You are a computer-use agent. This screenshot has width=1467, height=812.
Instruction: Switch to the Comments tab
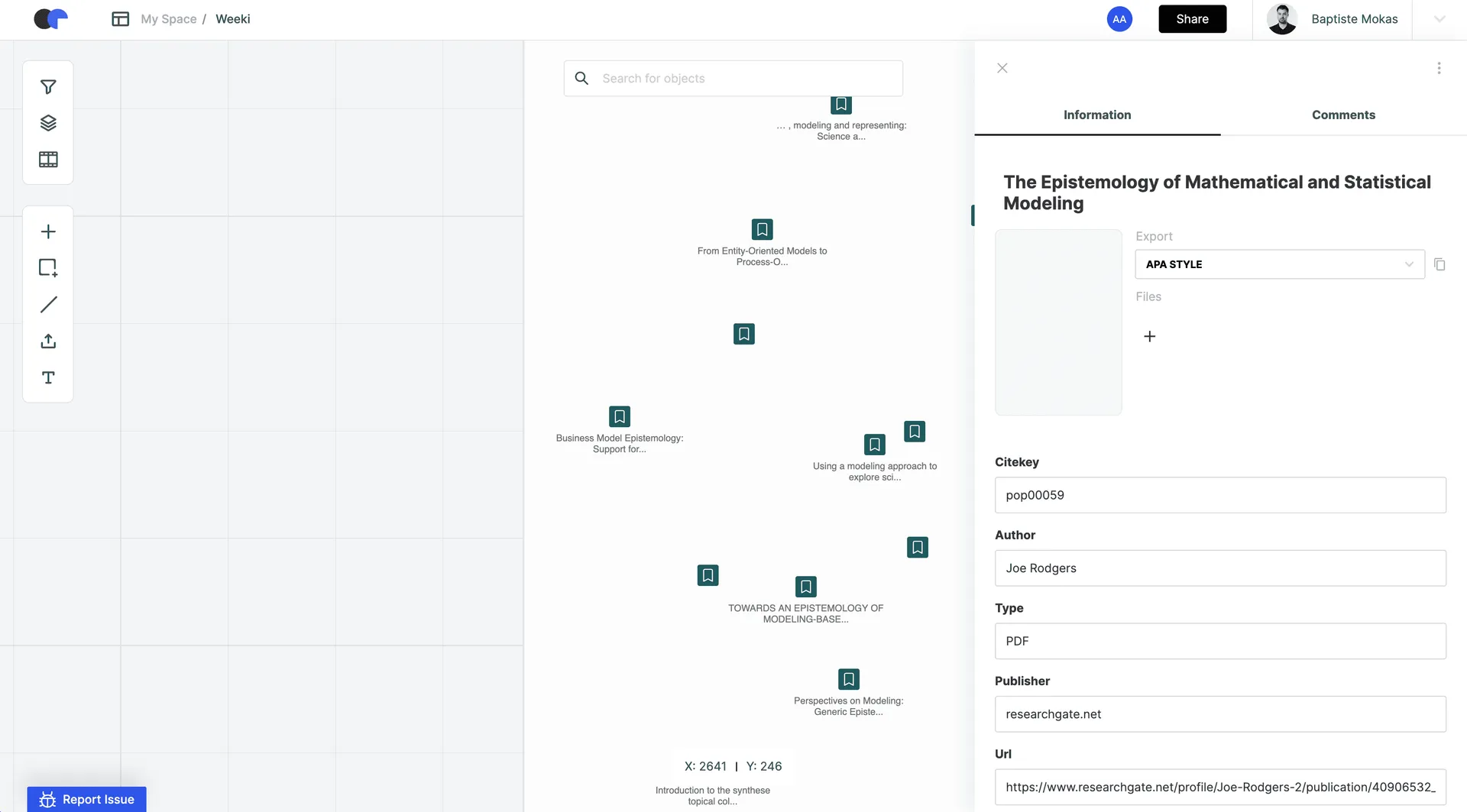tap(1343, 115)
